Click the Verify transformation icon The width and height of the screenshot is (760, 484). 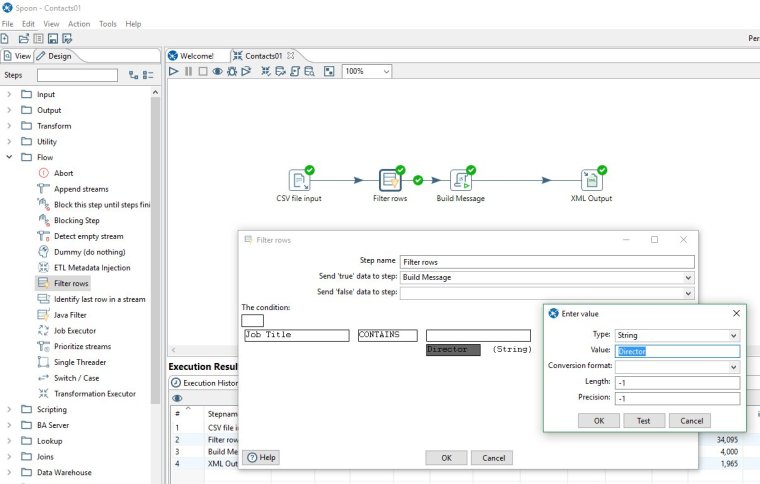pyautogui.click(x=266, y=71)
